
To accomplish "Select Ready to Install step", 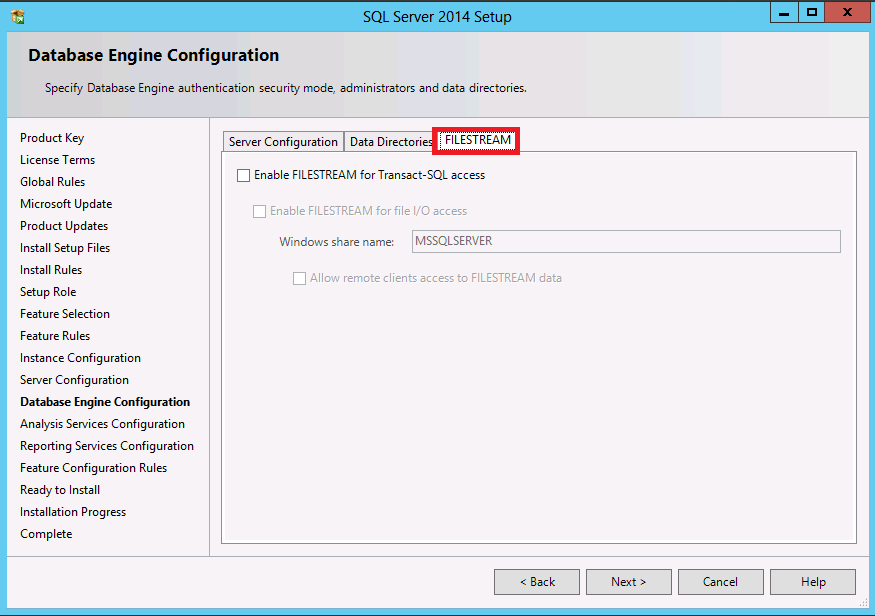I will pyautogui.click(x=60, y=490).
